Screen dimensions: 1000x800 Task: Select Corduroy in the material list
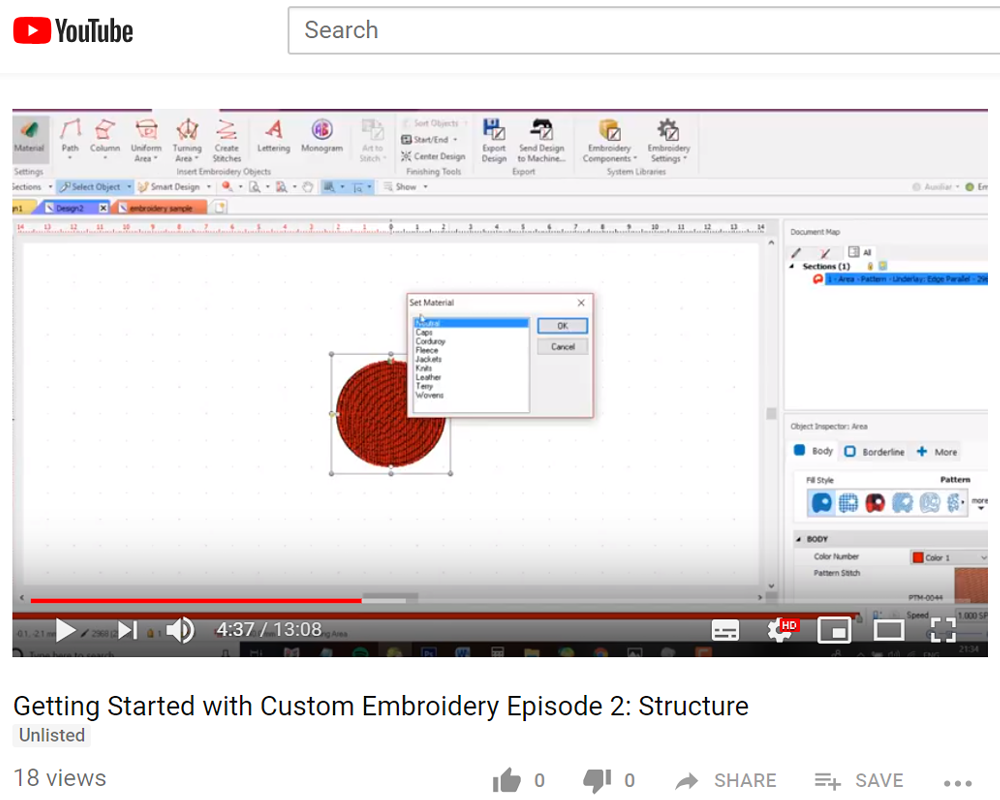coord(430,341)
